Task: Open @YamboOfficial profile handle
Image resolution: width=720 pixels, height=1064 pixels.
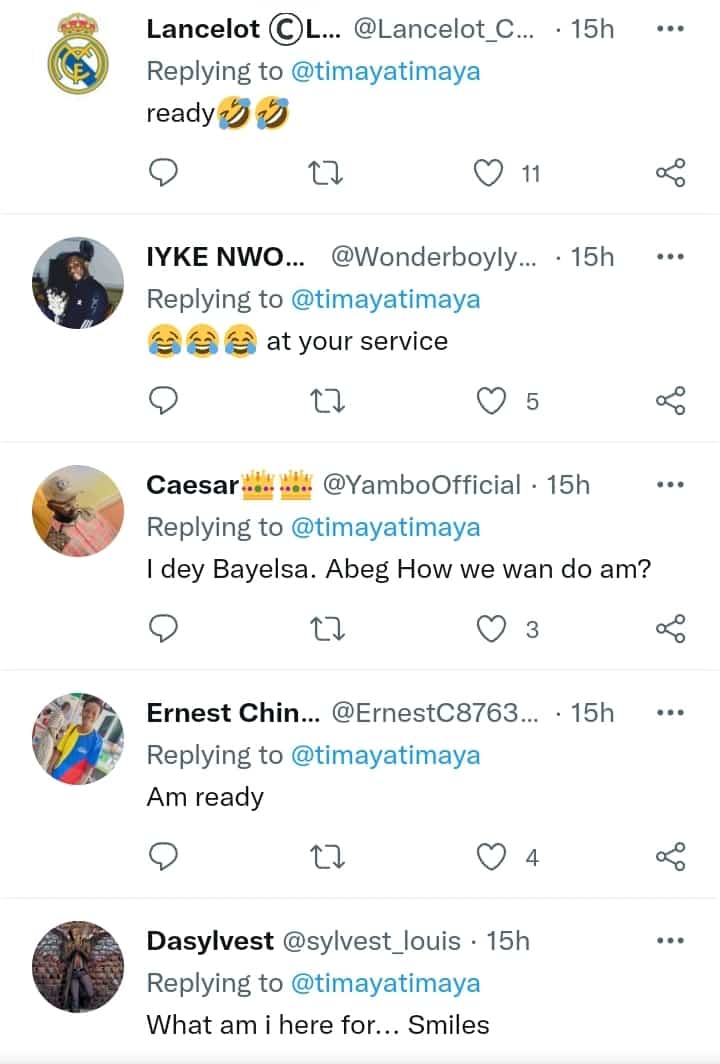Action: (x=421, y=485)
